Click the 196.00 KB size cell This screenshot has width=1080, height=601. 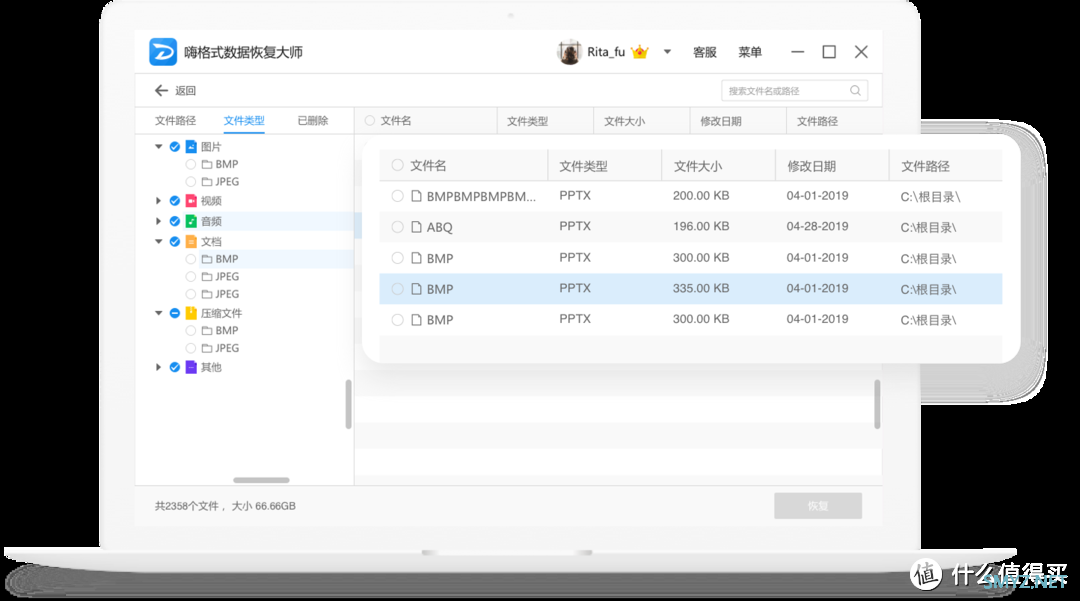700,226
